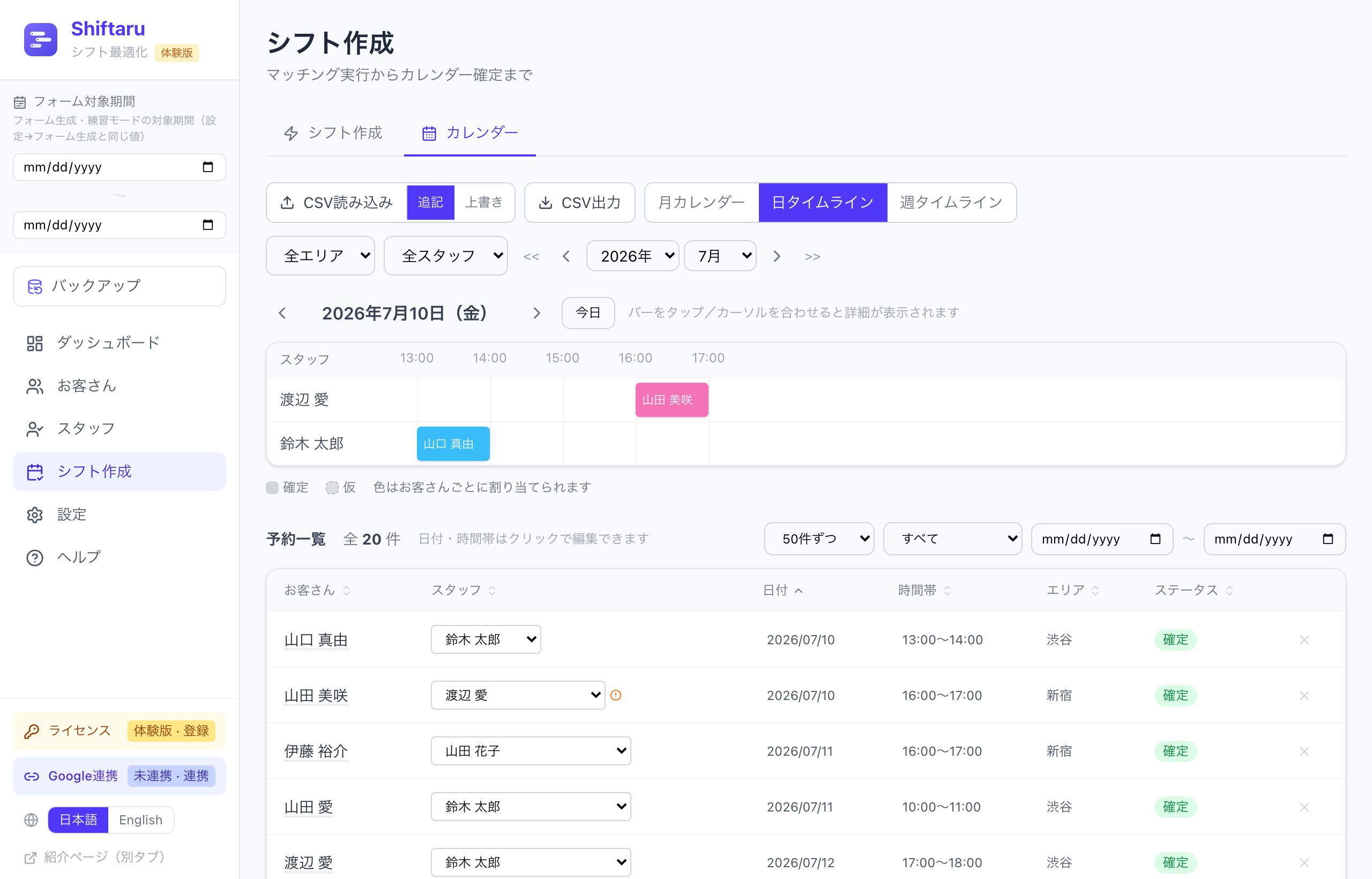The image size is (1372, 879).
Task: Delete the 山口 真由 reservation row
Action: 1304,640
